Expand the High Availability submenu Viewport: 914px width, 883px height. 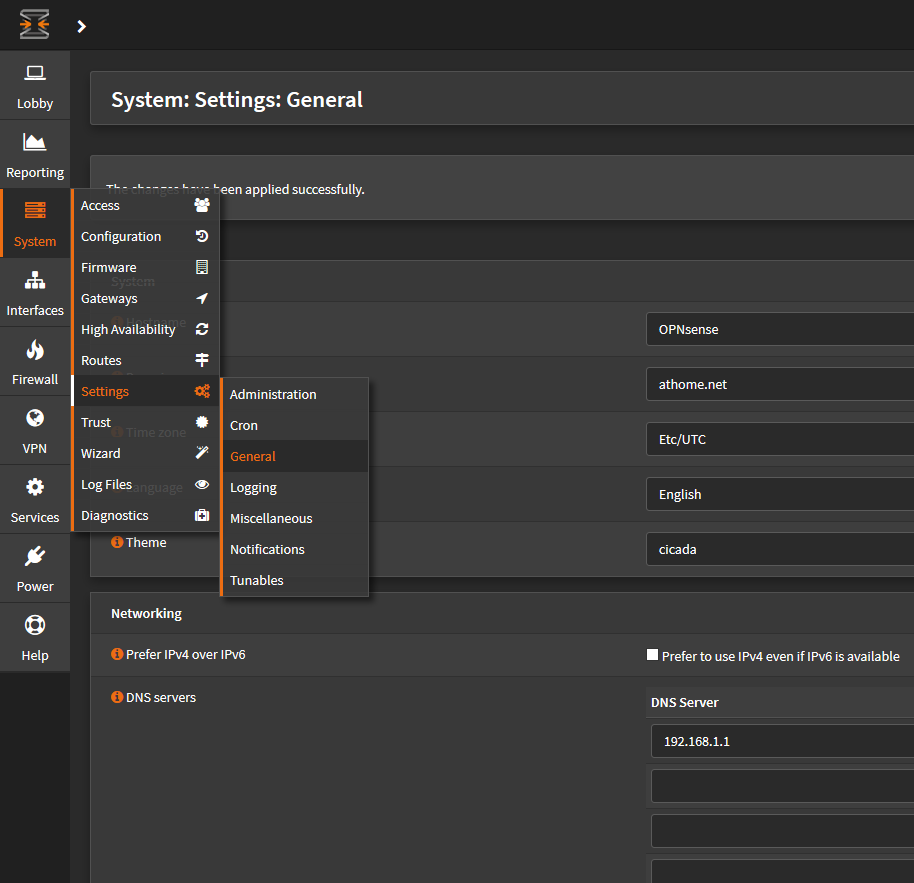click(145, 329)
